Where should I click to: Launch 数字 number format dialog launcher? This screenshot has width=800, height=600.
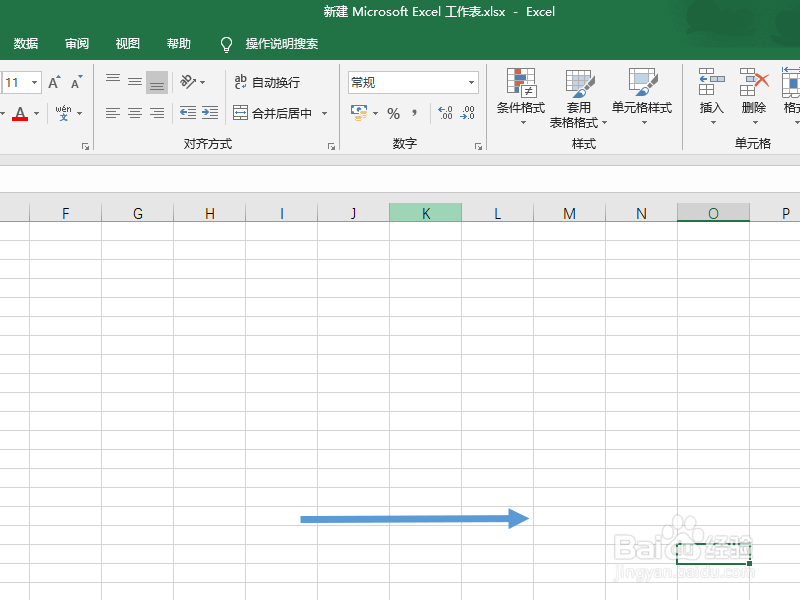coord(478,146)
